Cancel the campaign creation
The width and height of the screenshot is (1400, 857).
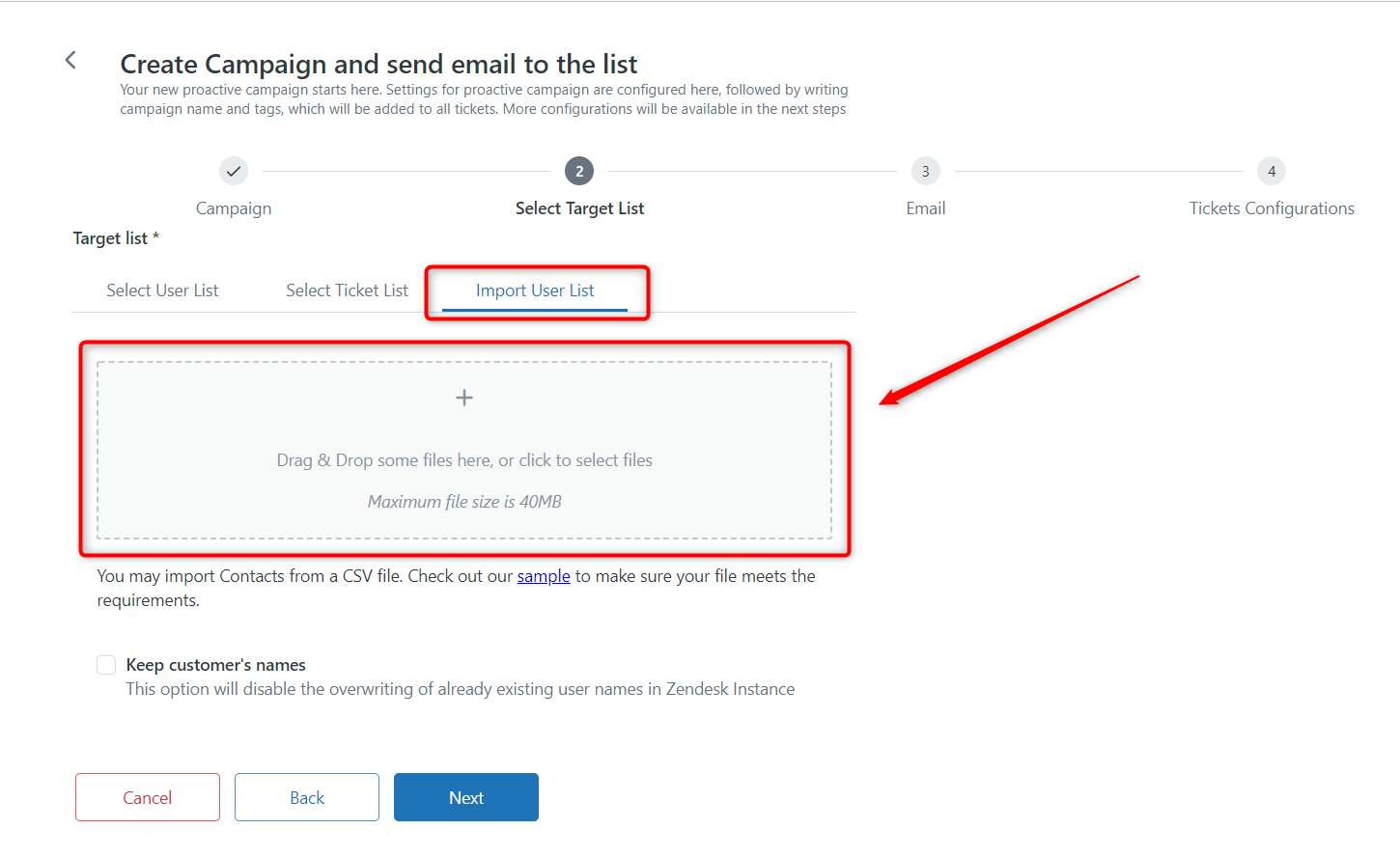147,797
